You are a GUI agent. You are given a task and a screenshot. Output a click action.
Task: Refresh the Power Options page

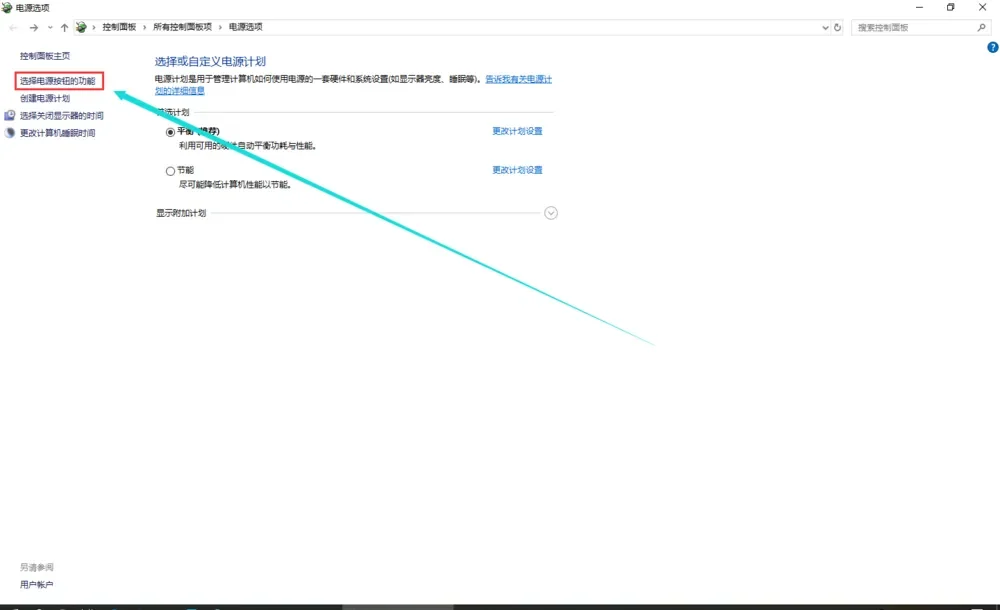837,27
